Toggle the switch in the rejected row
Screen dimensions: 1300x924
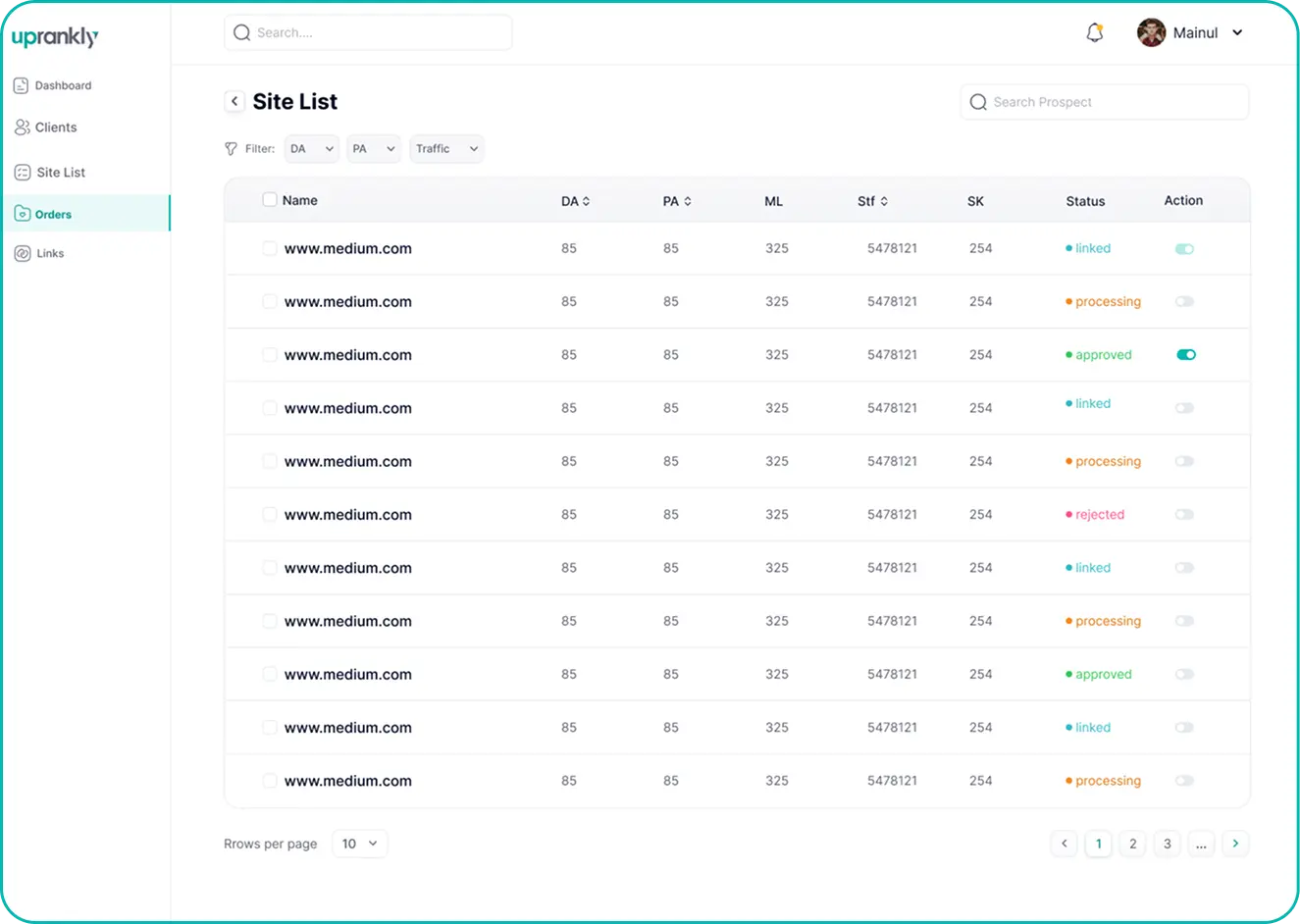click(1185, 515)
